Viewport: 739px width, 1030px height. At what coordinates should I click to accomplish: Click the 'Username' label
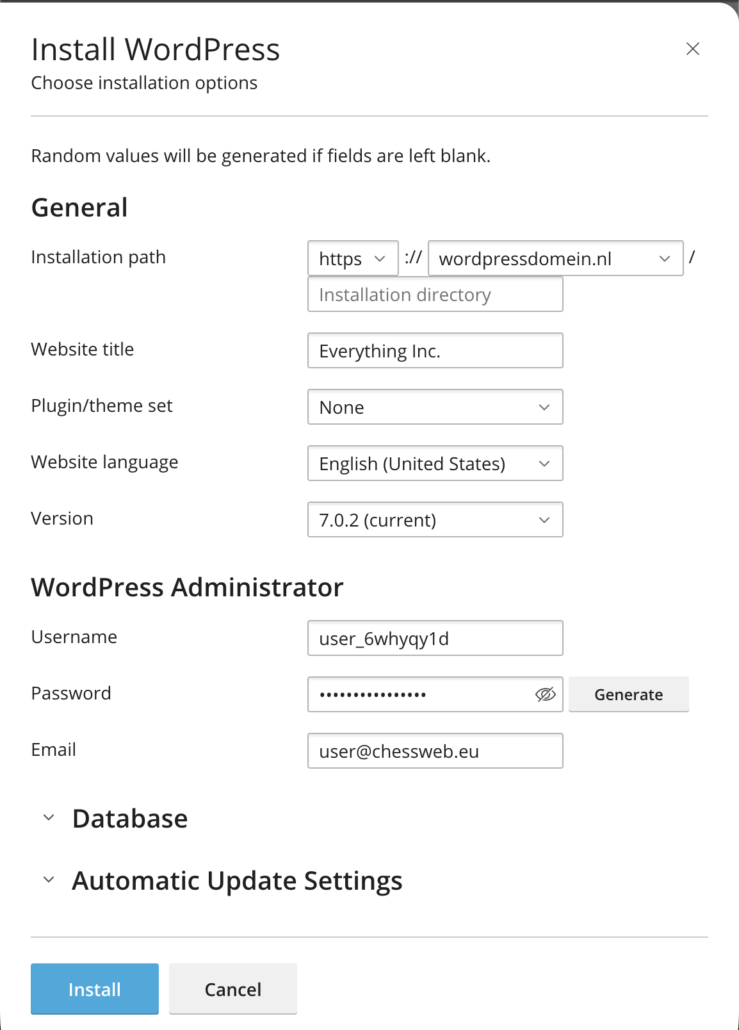[x=74, y=637]
